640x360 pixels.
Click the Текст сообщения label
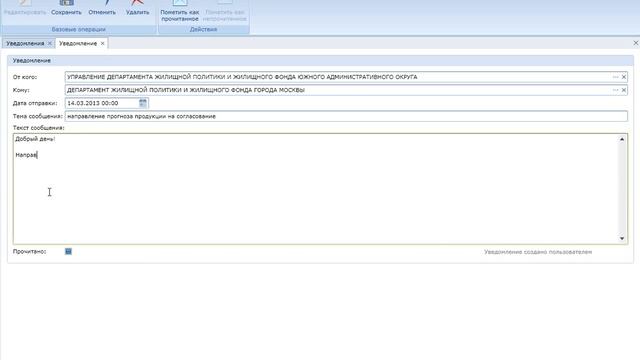[38, 128]
